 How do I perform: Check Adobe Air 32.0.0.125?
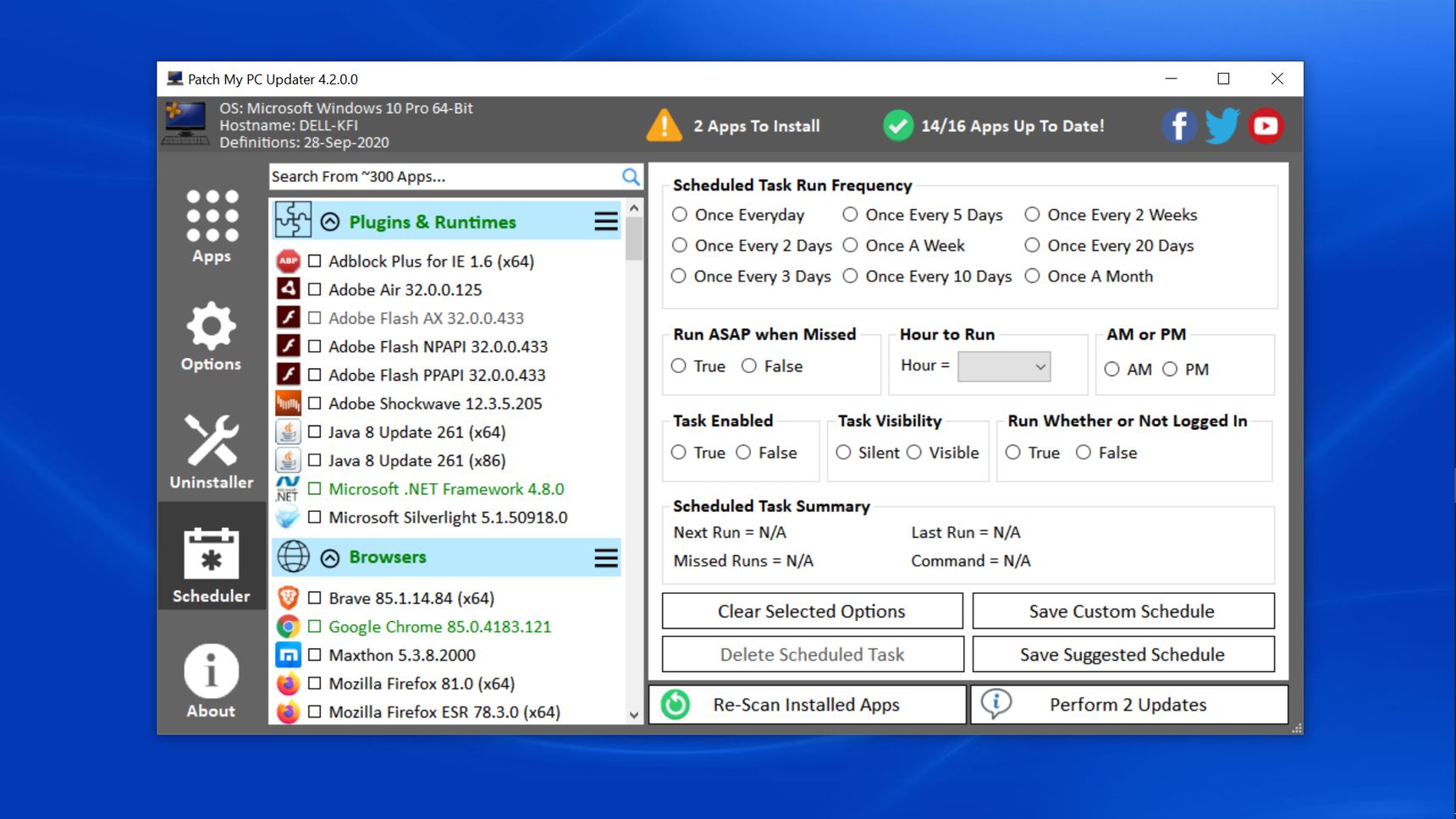pyautogui.click(x=314, y=289)
